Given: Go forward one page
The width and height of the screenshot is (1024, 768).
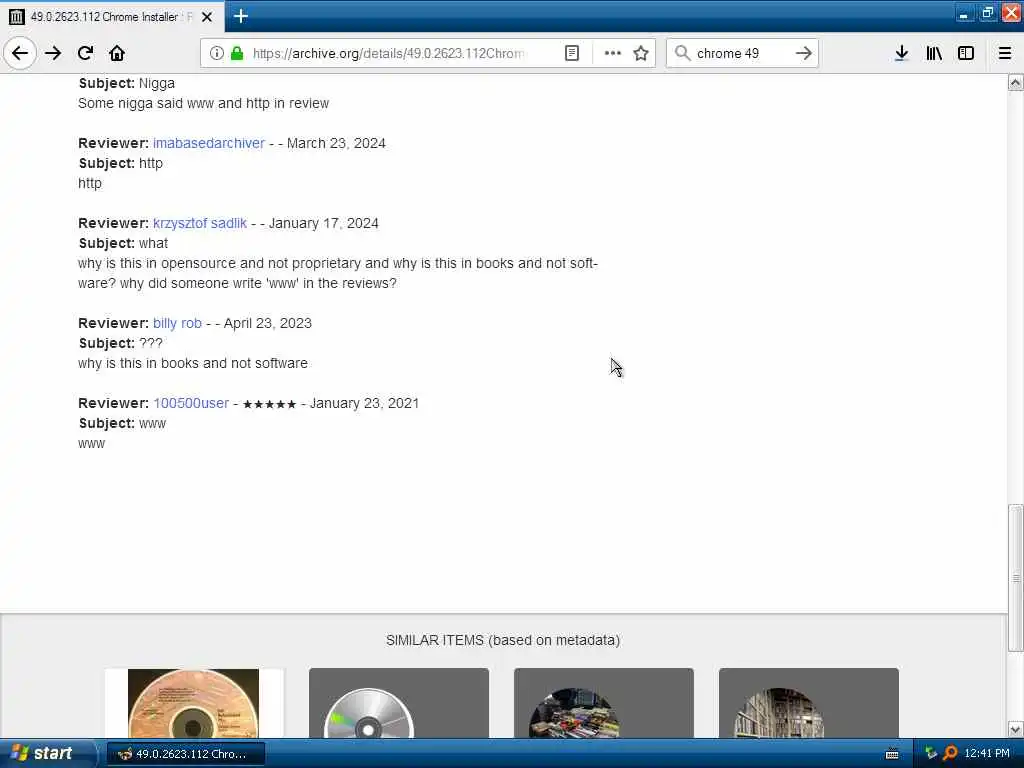Looking at the screenshot, I should (x=53, y=53).
